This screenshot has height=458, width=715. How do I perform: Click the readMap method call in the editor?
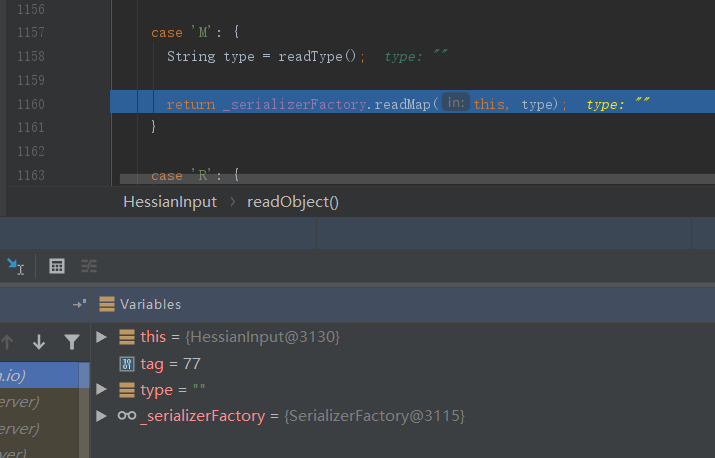point(403,104)
